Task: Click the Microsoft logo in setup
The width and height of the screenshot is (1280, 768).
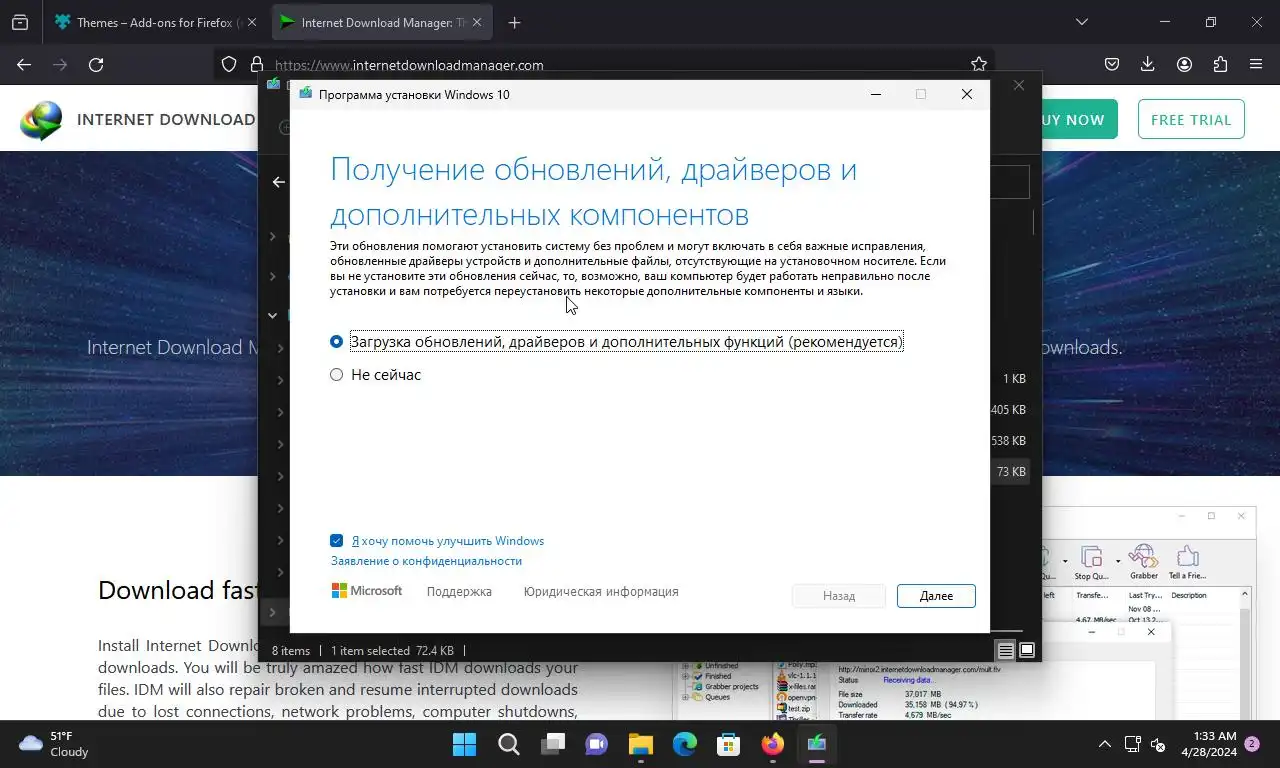Action: coord(367,591)
